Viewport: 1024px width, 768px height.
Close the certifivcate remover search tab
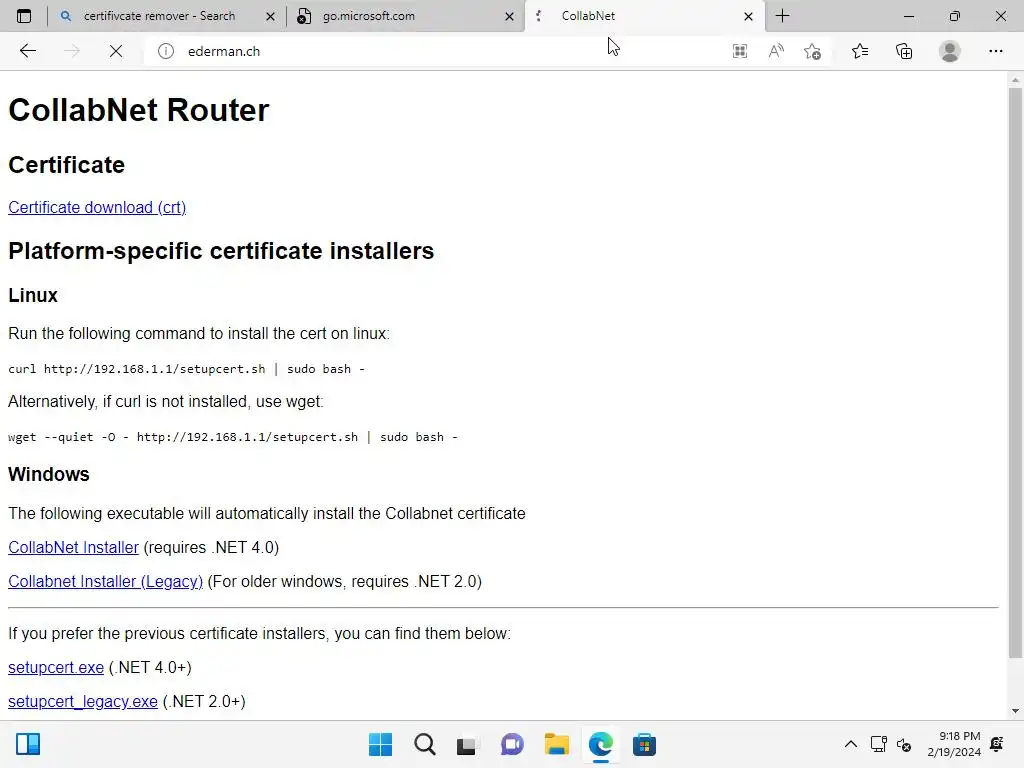point(270,16)
